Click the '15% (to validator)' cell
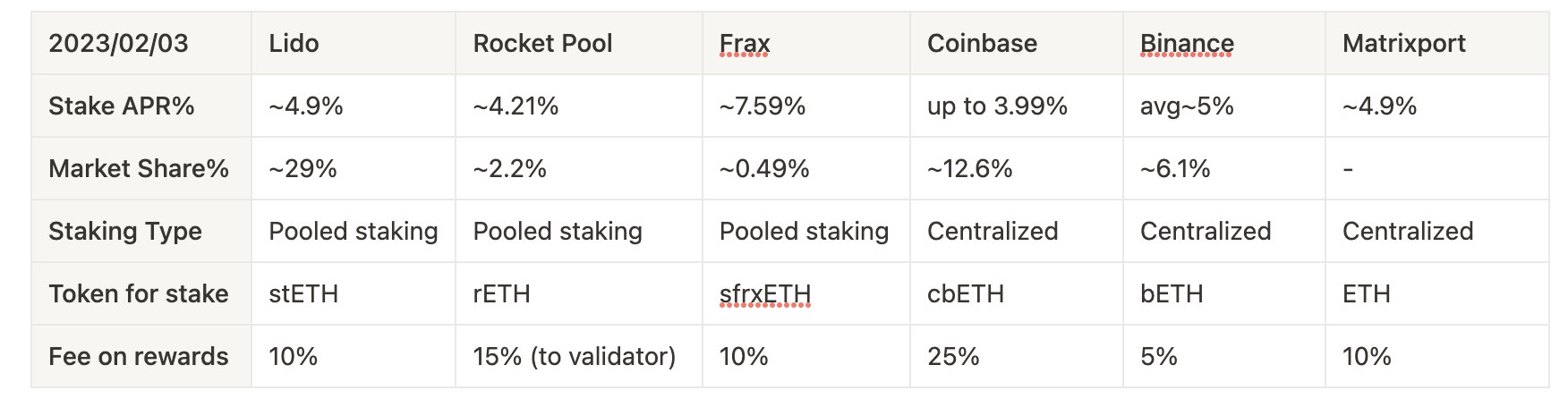This screenshot has width=1568, height=399. (579, 356)
